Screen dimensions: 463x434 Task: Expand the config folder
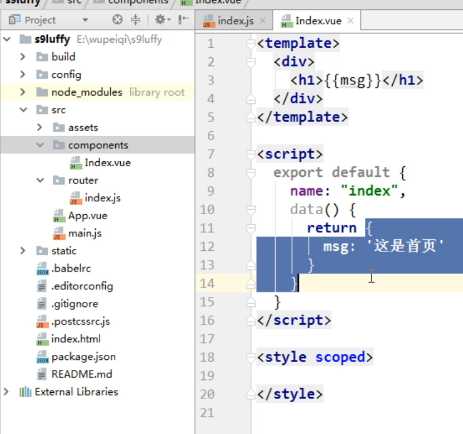23,74
